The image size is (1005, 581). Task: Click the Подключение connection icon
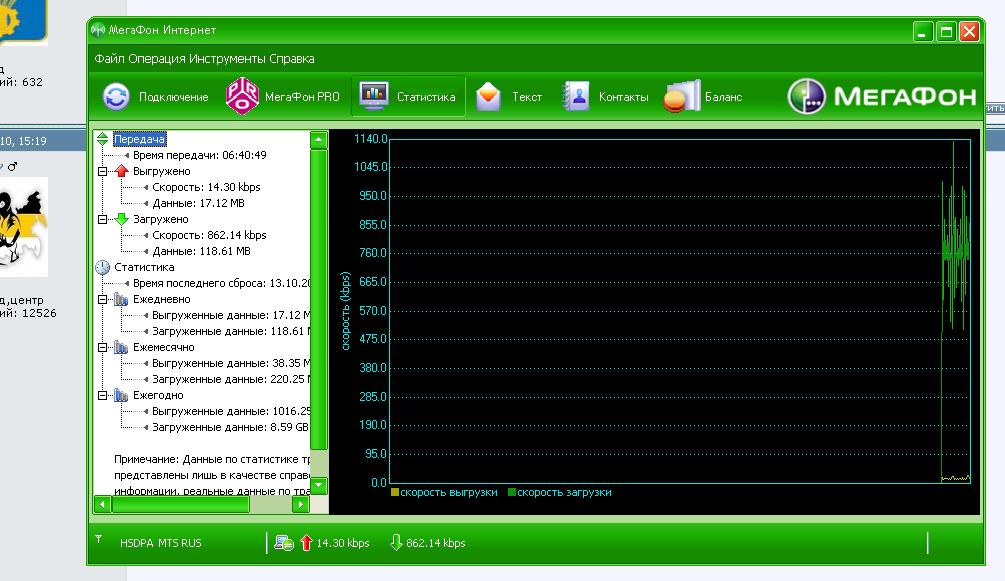[x=117, y=97]
